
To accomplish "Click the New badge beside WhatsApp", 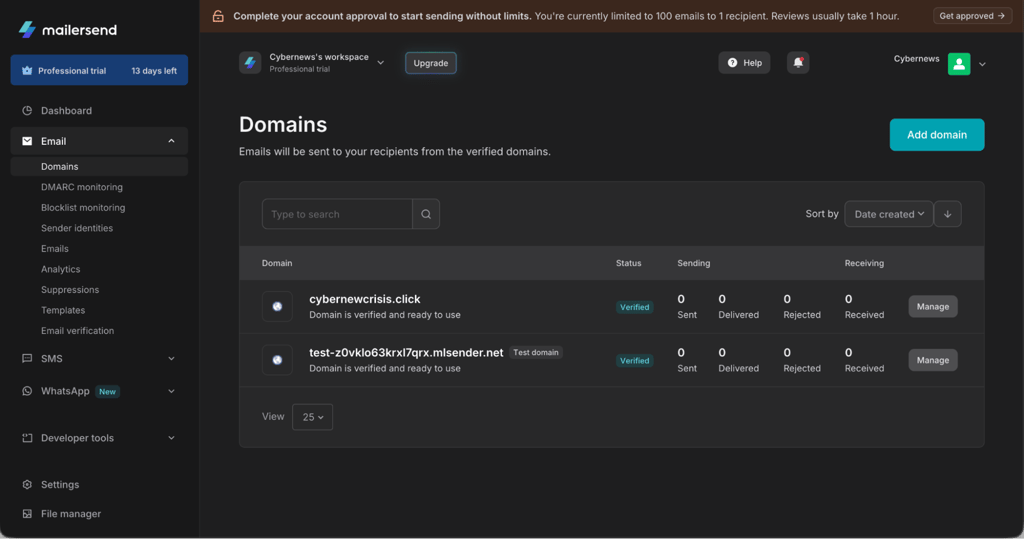I will tap(107, 391).
